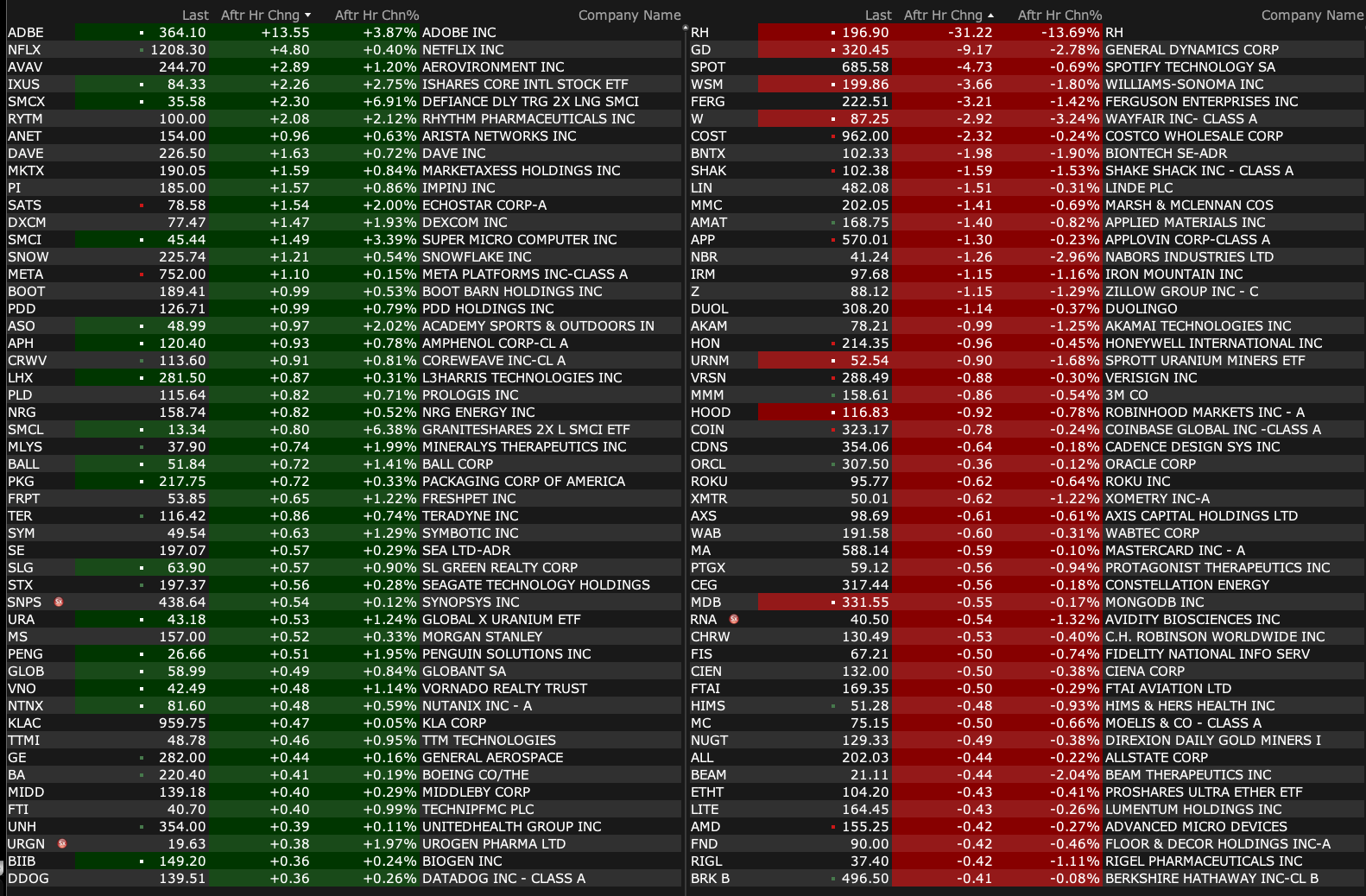This screenshot has width=1366, height=896.
Task: Click the descending sort arrow in gainers Aftr Hr Chng
Action: point(308,16)
